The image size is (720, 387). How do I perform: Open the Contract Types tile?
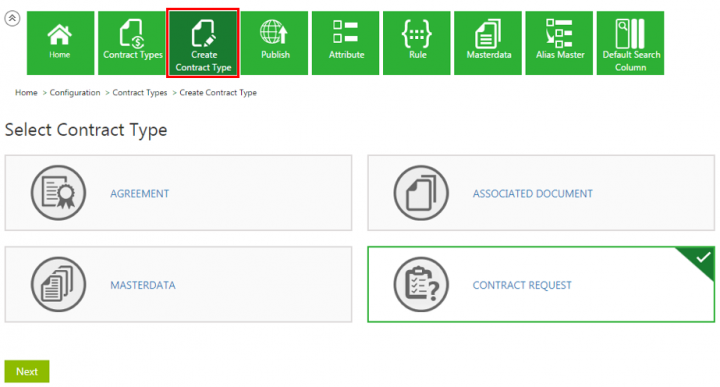click(x=132, y=43)
